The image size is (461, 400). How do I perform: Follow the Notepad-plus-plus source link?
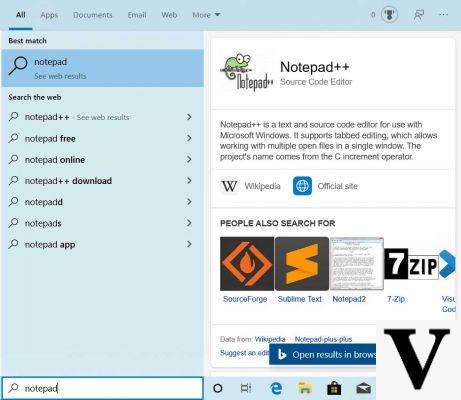(323, 339)
